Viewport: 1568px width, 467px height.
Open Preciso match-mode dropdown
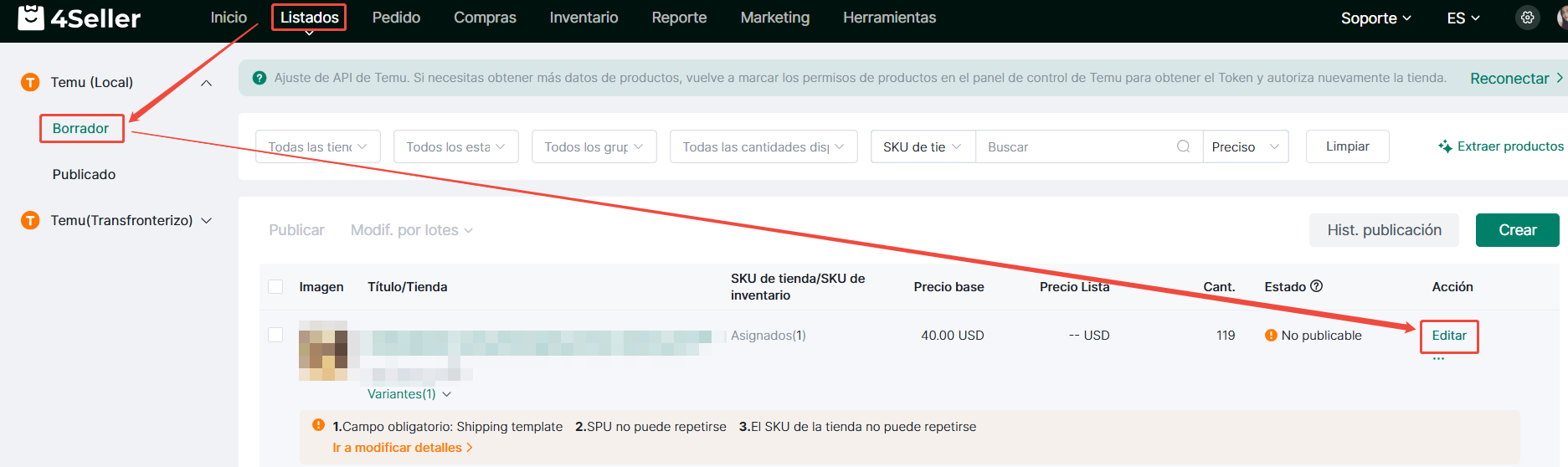pyautogui.click(x=1246, y=146)
